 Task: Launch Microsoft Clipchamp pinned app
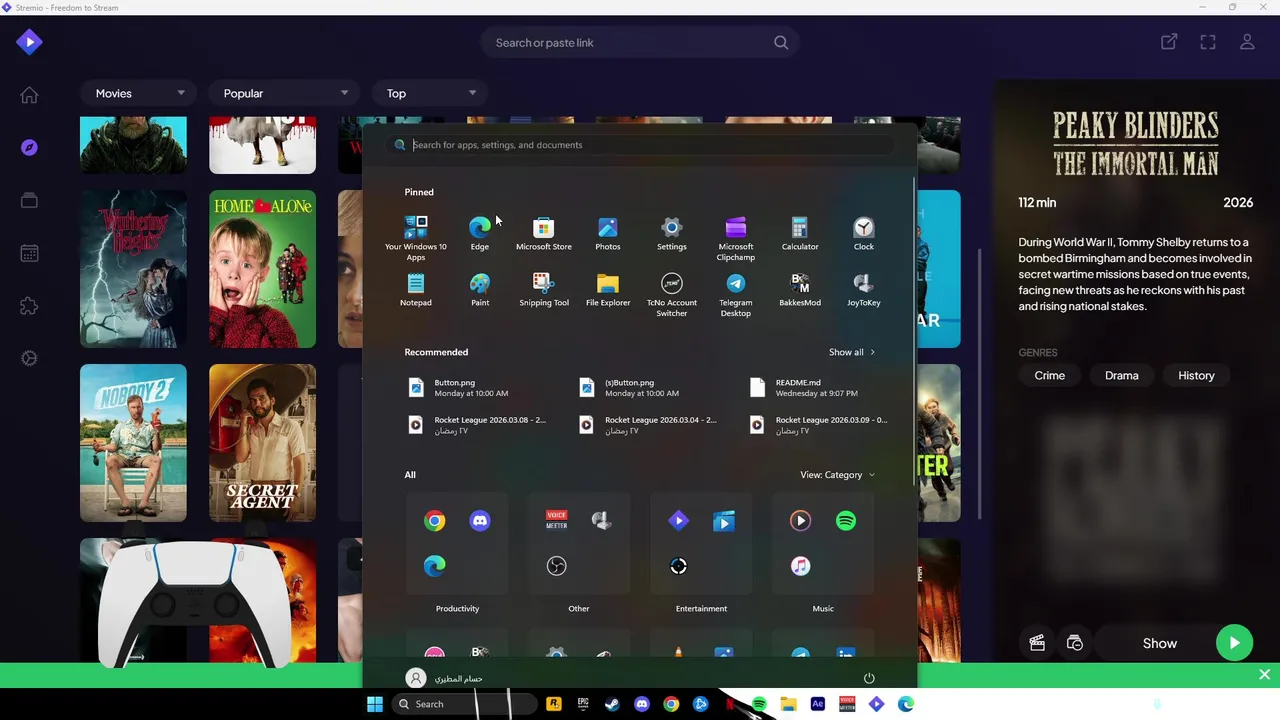[736, 238]
